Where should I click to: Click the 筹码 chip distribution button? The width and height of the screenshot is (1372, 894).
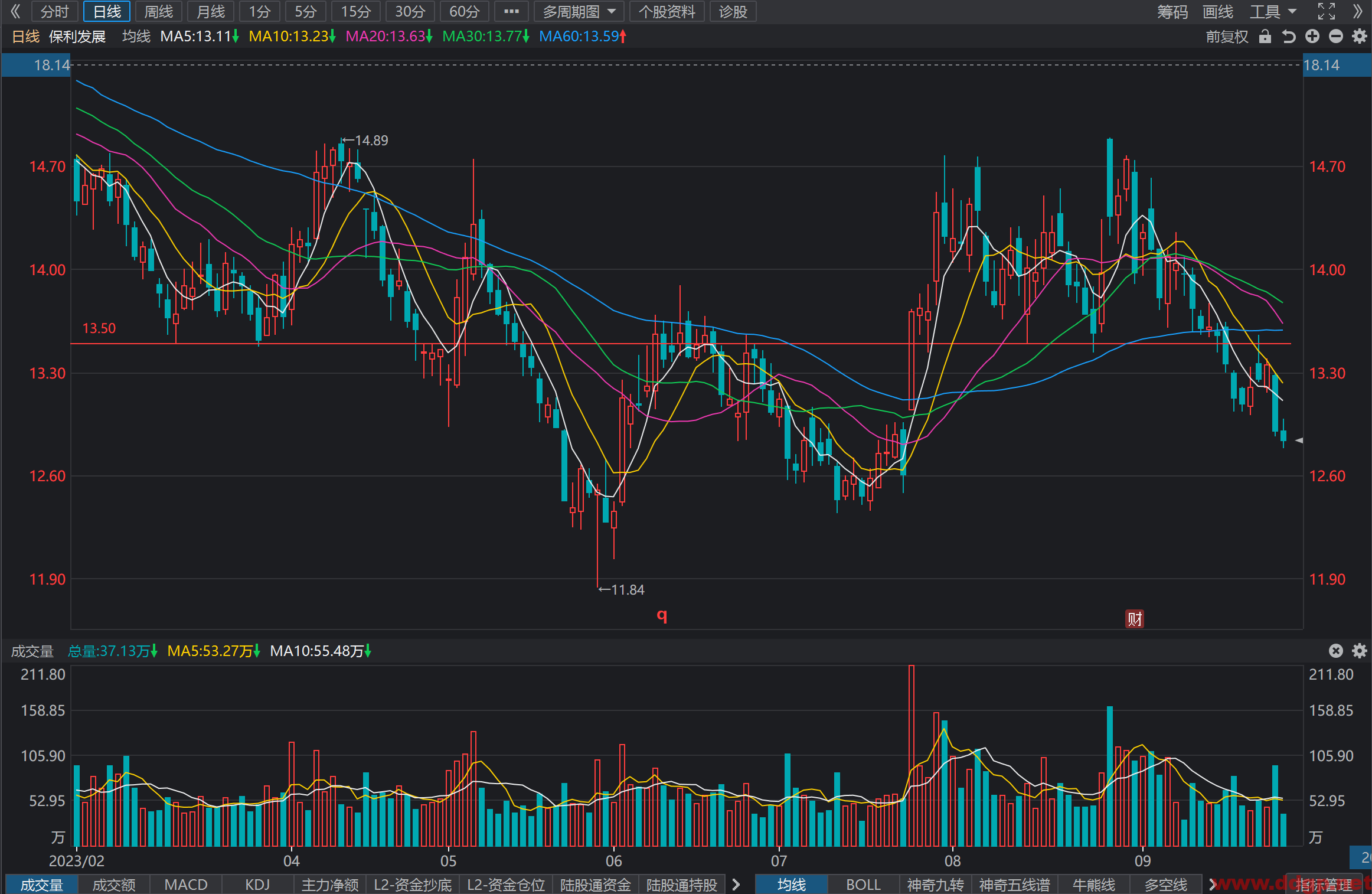[1172, 11]
